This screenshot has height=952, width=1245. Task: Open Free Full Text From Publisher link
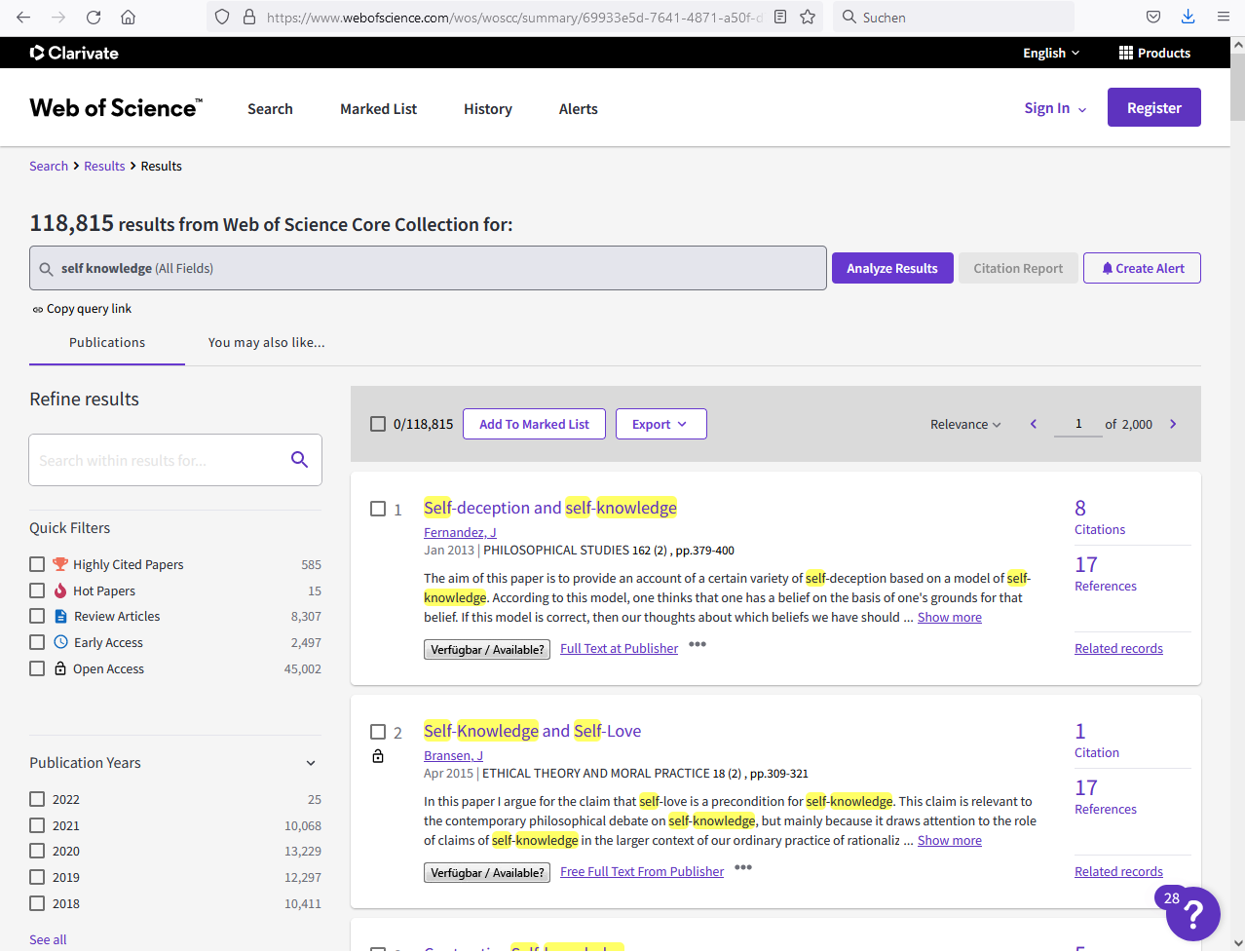pyautogui.click(x=642, y=871)
